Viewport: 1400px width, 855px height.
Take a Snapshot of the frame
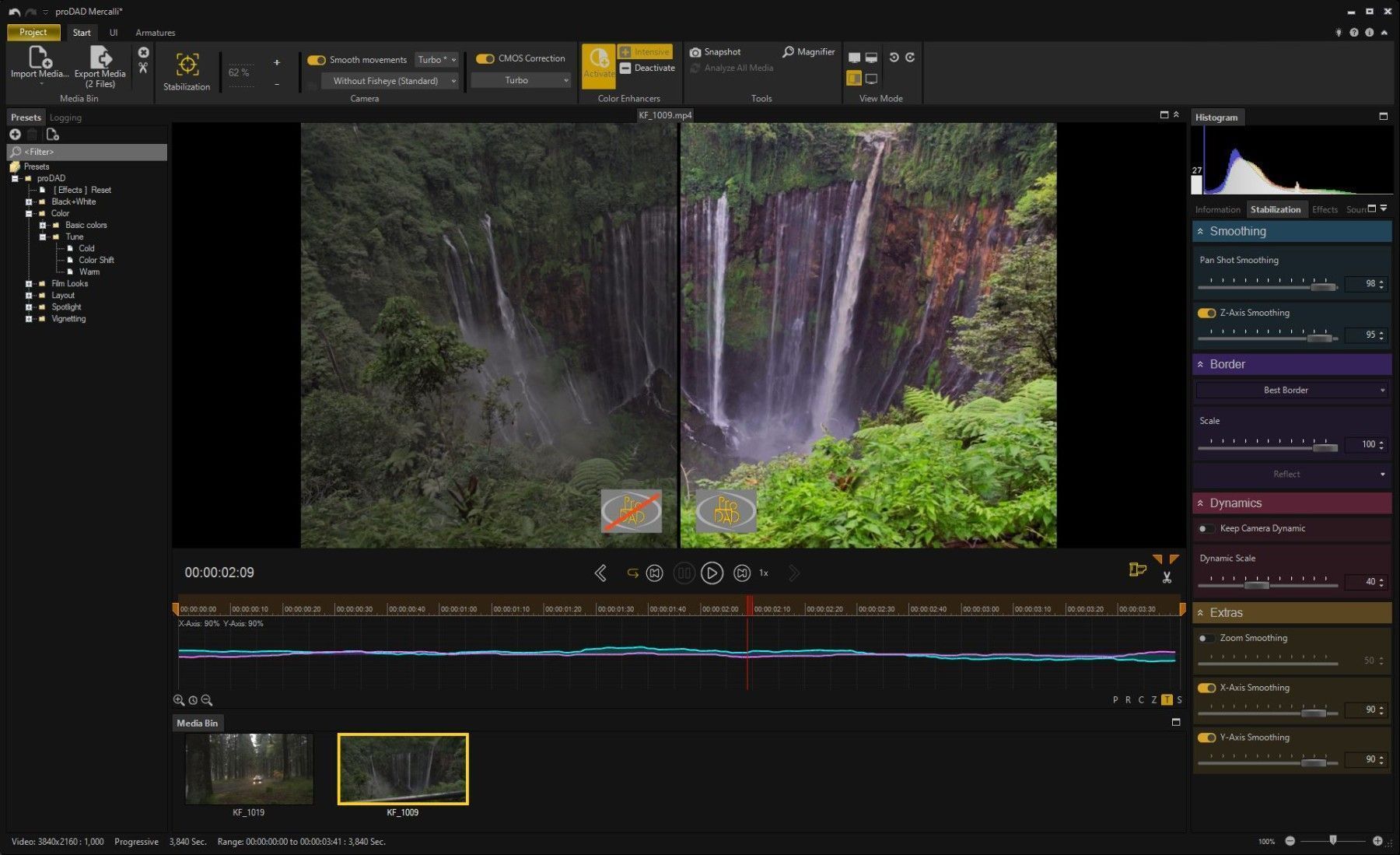pos(715,52)
